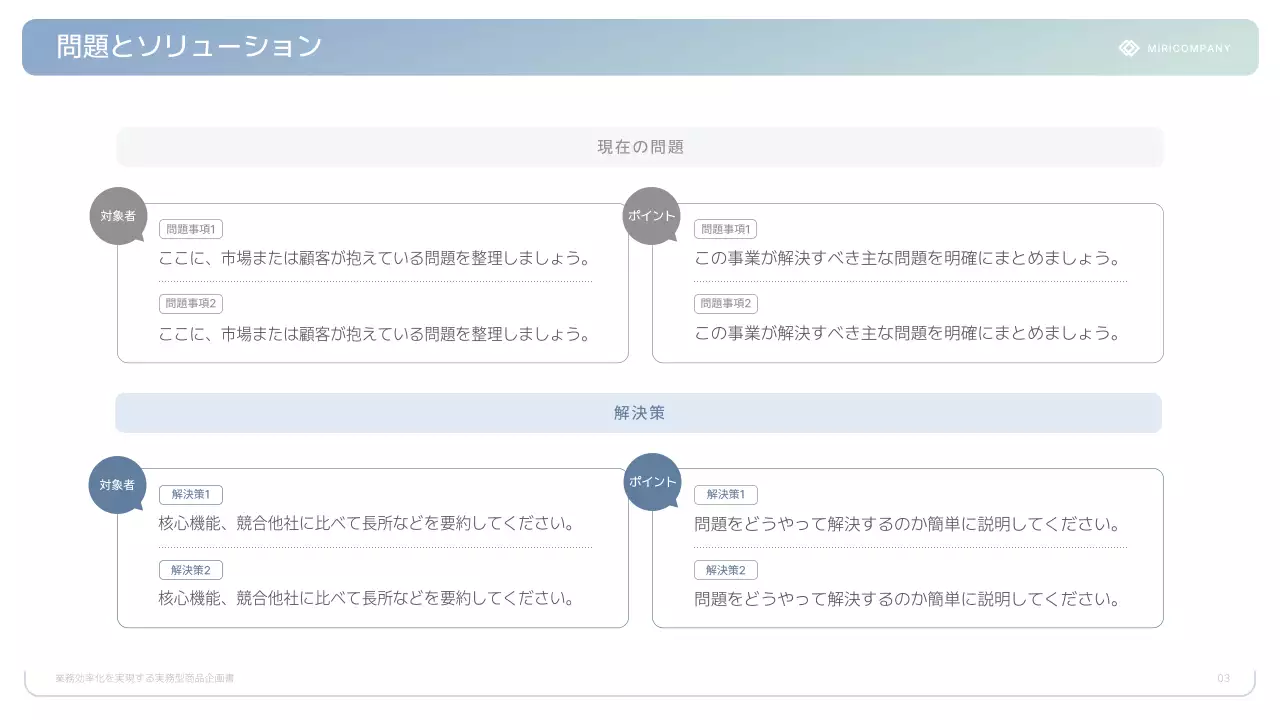Click the 解決策1 tag in the right card
Image resolution: width=1280 pixels, height=720 pixels.
(x=726, y=494)
